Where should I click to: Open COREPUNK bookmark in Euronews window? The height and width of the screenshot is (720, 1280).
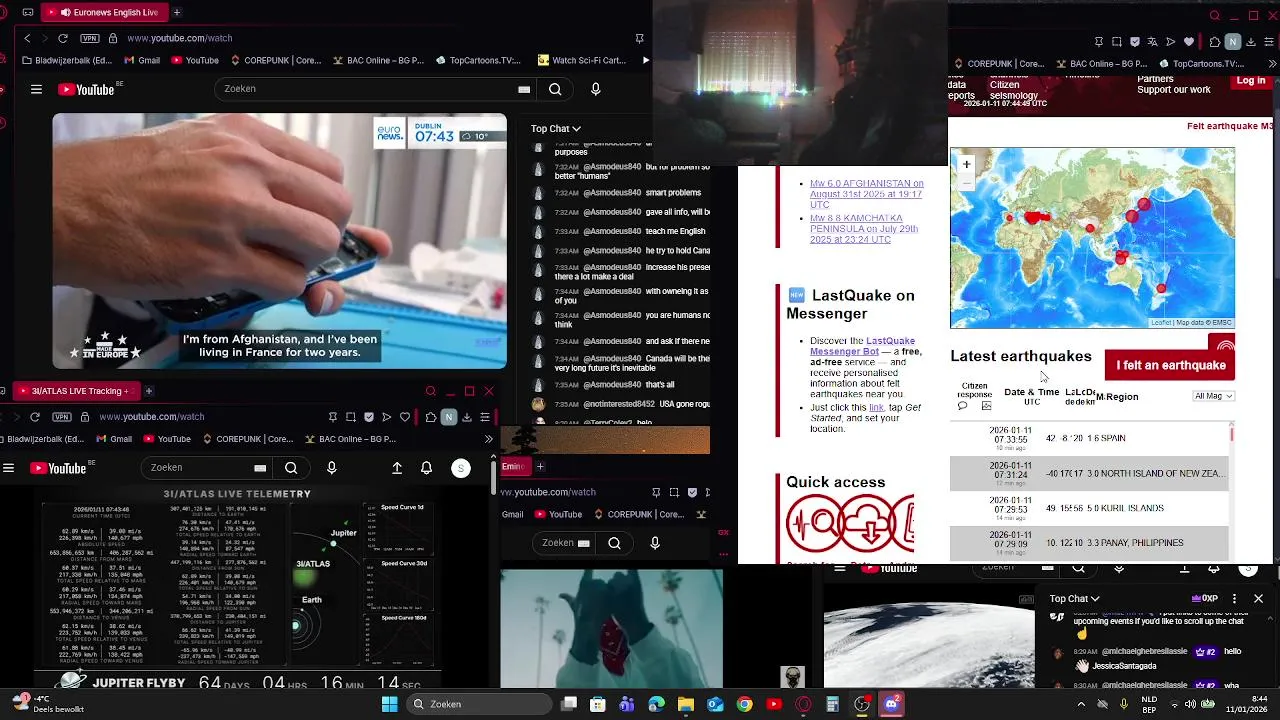pos(276,60)
